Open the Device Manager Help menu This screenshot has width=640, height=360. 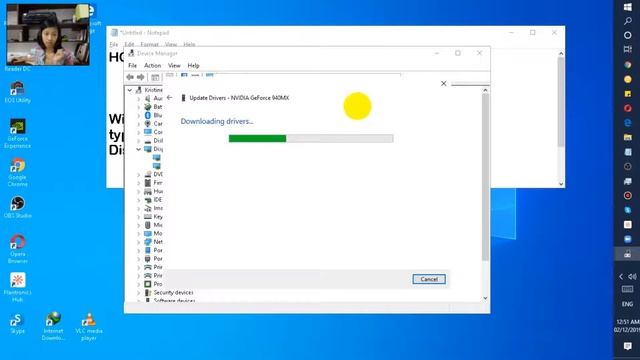point(193,65)
